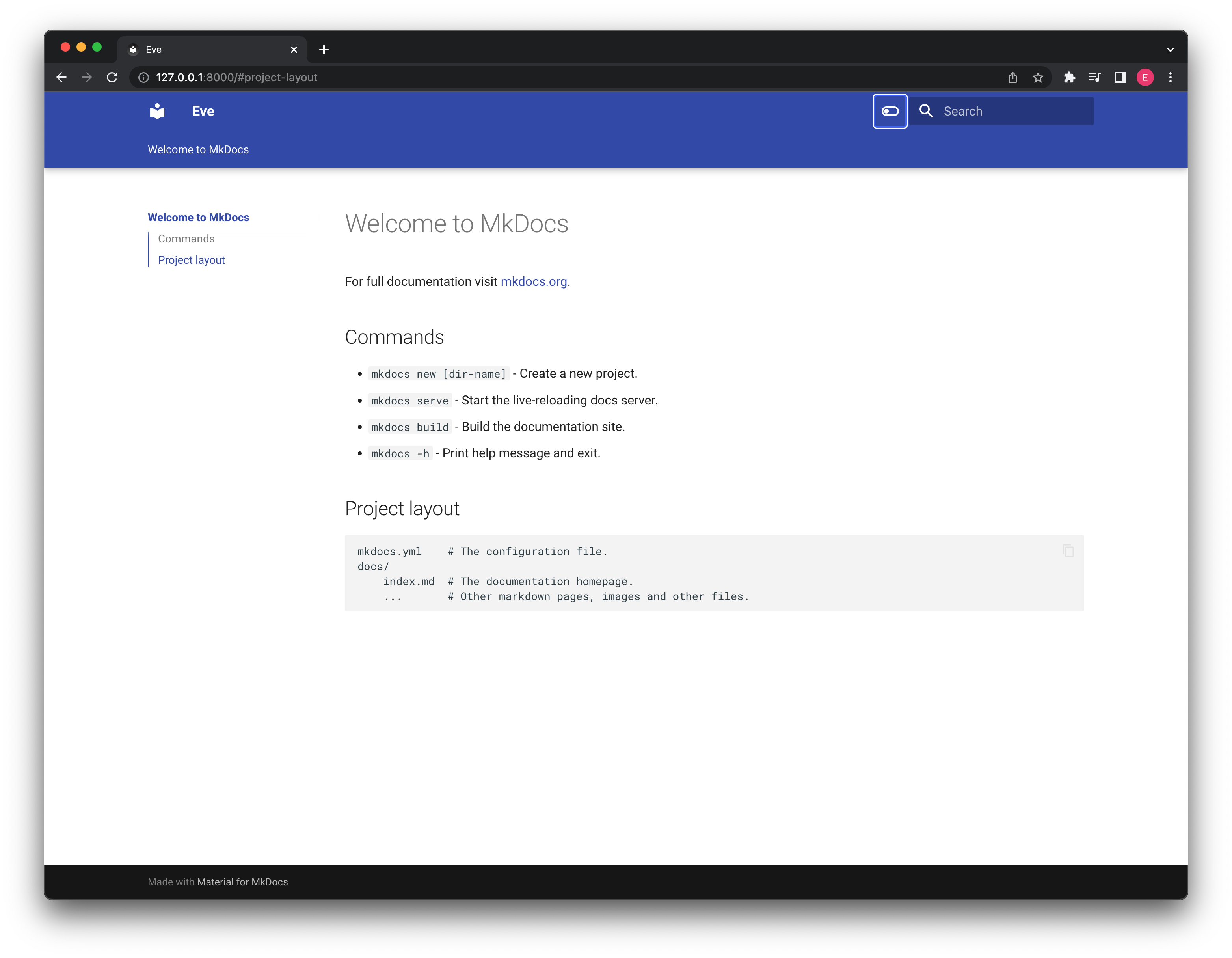Click the Chrome profile avatar icon
1232x958 pixels.
[1146, 77]
